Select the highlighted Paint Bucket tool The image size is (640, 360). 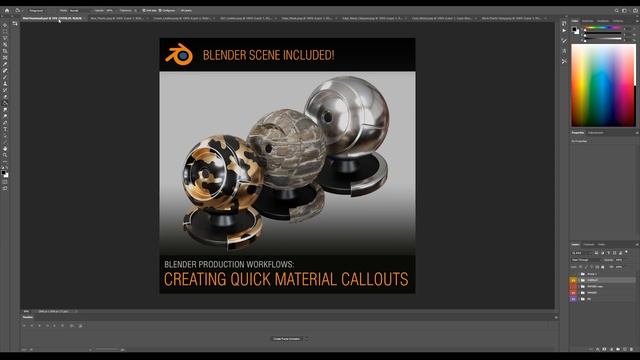click(5, 104)
